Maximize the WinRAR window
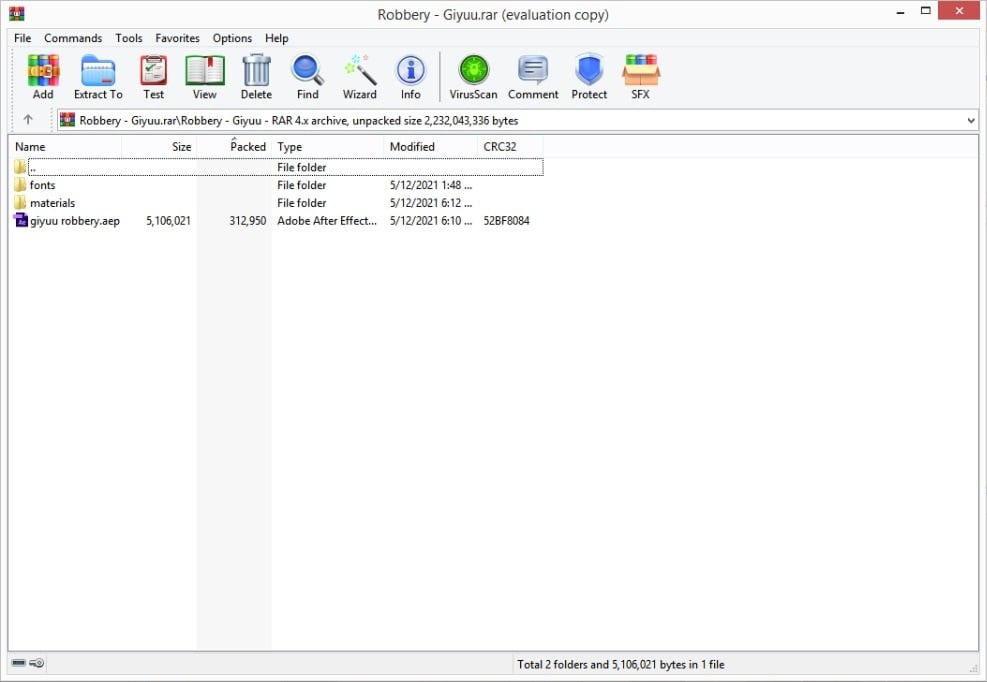The height and width of the screenshot is (682, 987). 925,11
